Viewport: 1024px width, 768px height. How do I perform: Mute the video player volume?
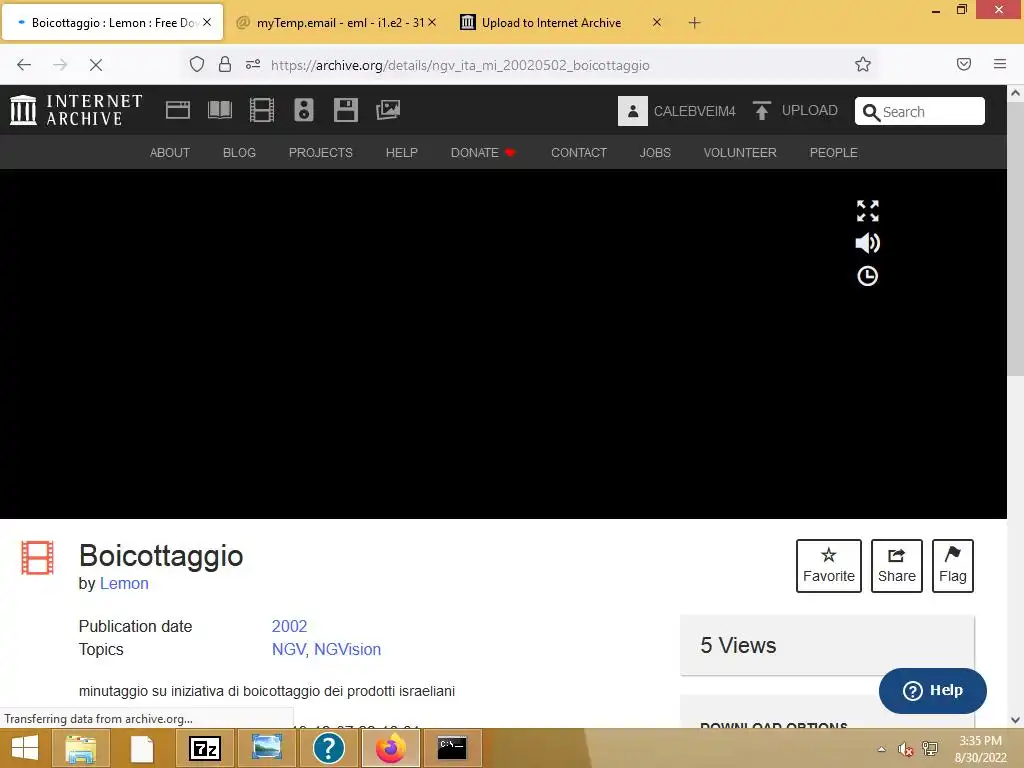[867, 243]
